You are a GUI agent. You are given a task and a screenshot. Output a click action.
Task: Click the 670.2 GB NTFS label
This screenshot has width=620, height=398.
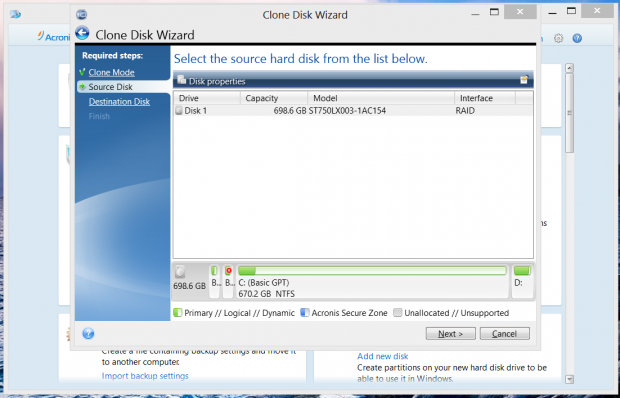coord(267,294)
